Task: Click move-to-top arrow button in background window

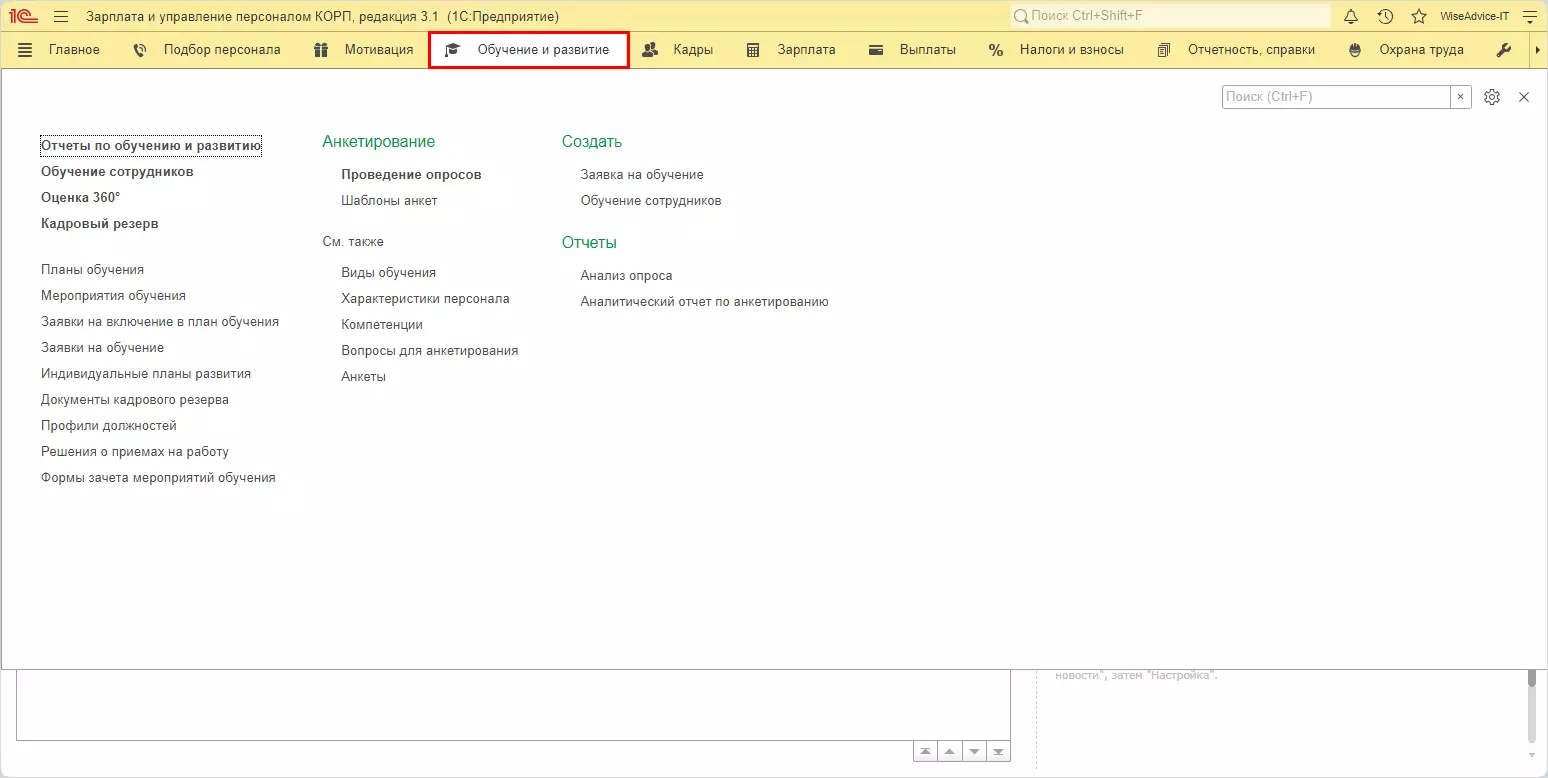Action: [x=926, y=752]
